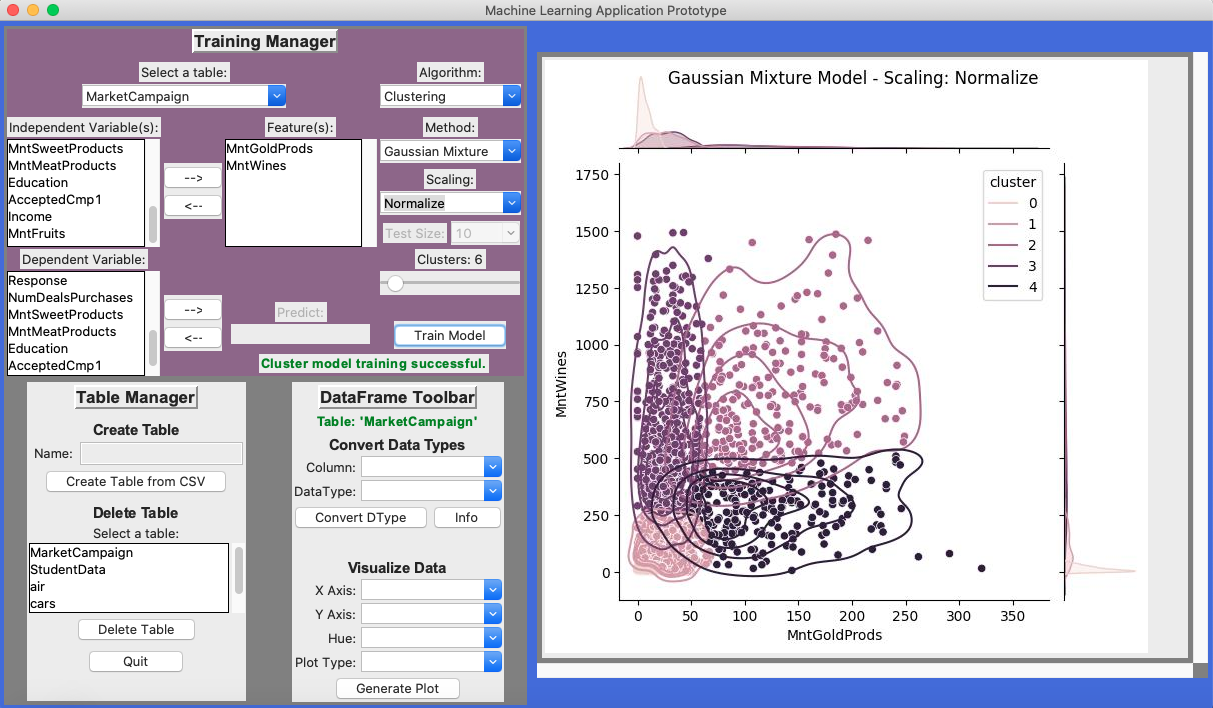Screen dimensions: 1213x708
Task: Open the Test Size dropdown showing 10
Action: click(484, 233)
